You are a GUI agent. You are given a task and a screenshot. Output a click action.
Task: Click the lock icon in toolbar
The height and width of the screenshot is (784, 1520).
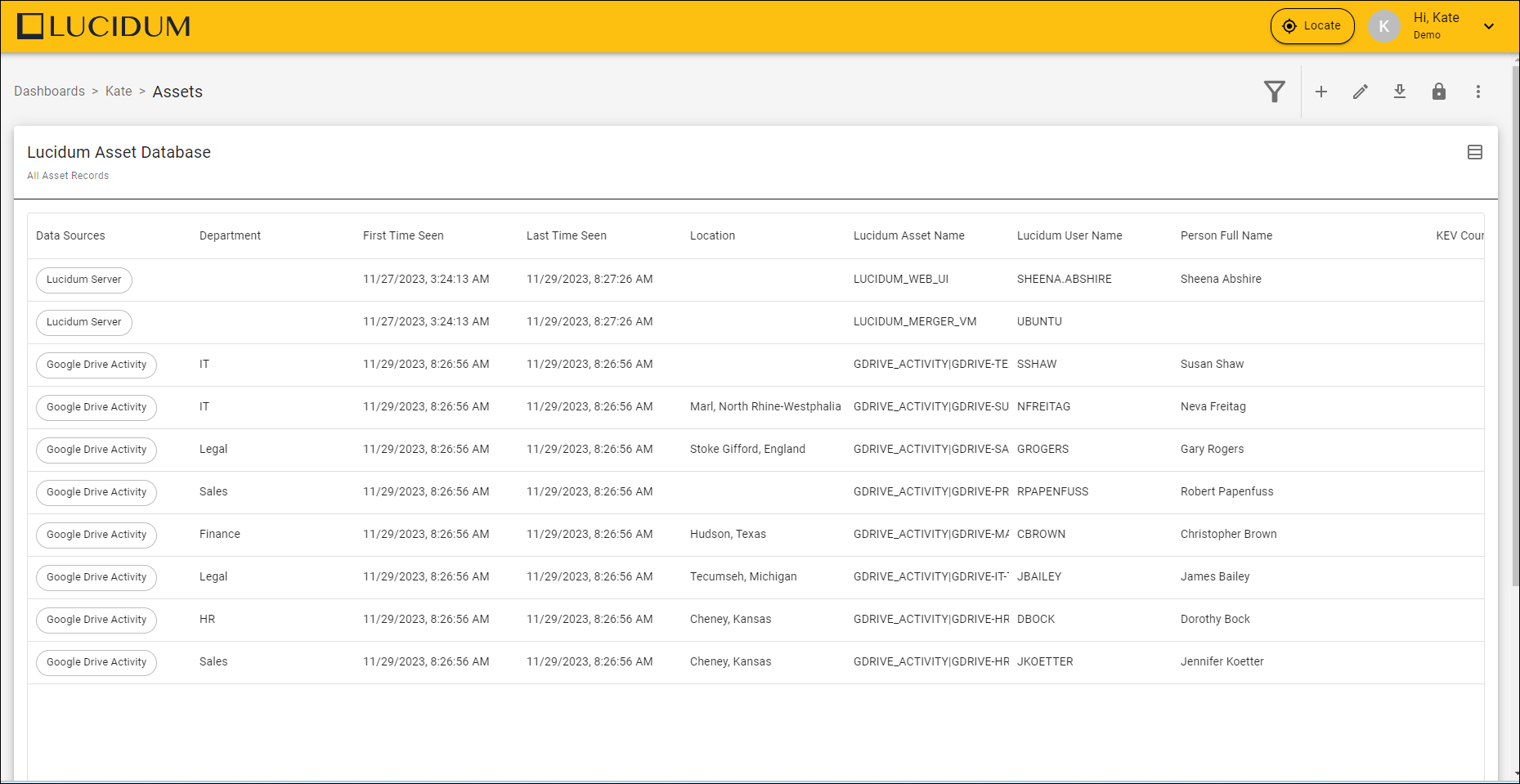(x=1439, y=92)
